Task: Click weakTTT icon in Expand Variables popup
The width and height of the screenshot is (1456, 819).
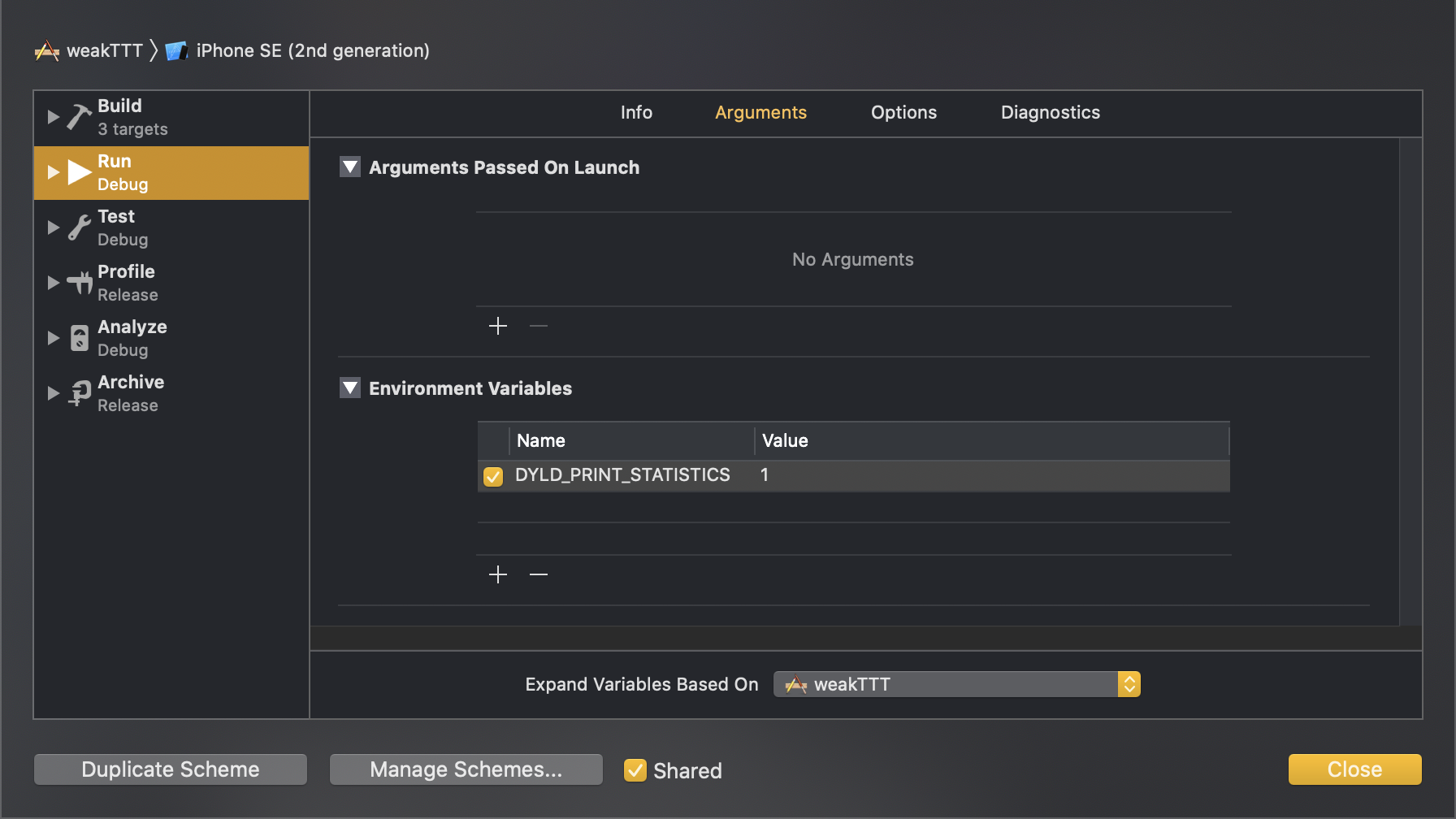Action: click(796, 685)
